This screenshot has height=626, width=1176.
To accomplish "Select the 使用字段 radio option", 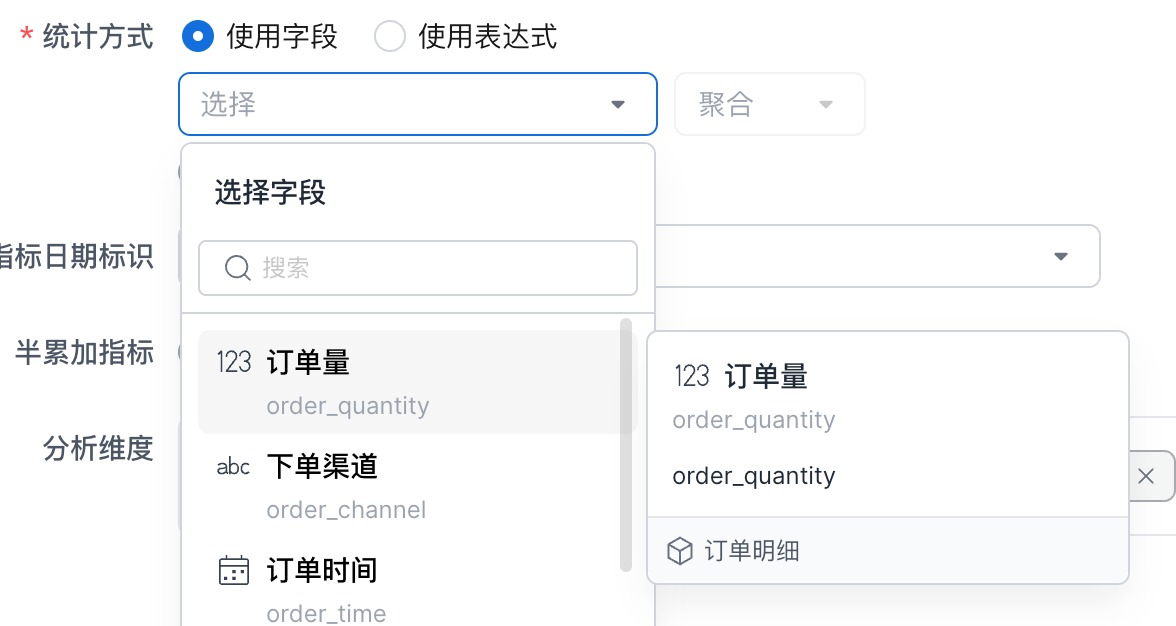I will [x=198, y=37].
